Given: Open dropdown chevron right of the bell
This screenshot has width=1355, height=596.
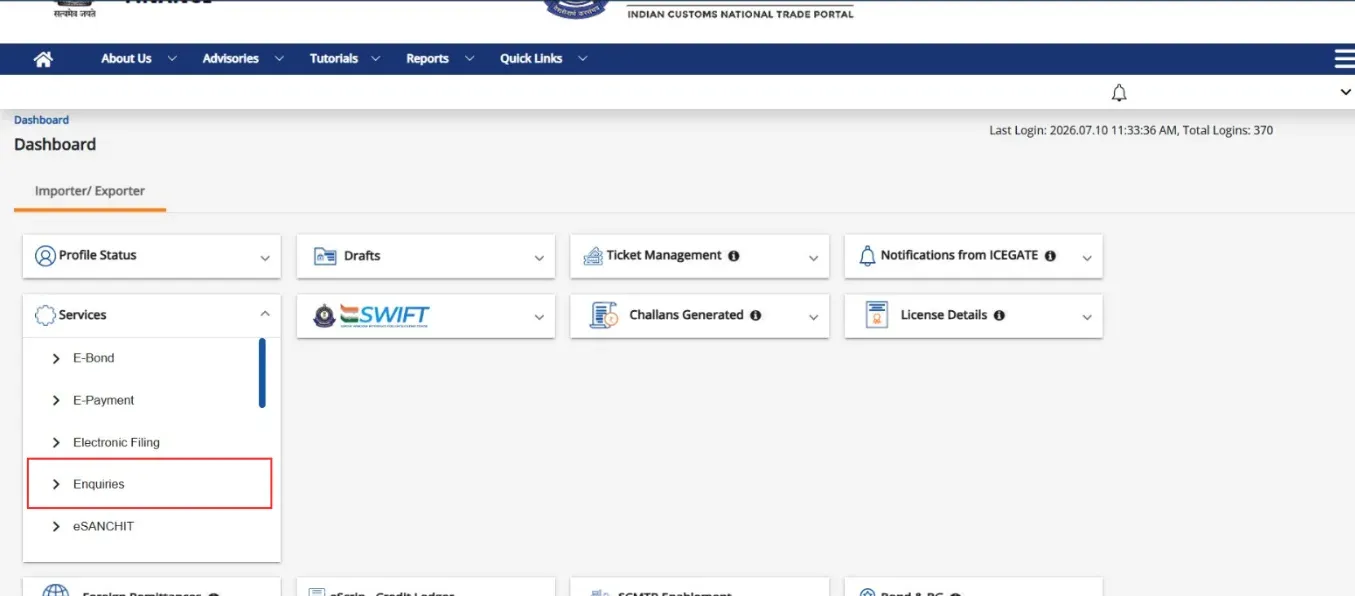Looking at the screenshot, I should coord(1345,92).
